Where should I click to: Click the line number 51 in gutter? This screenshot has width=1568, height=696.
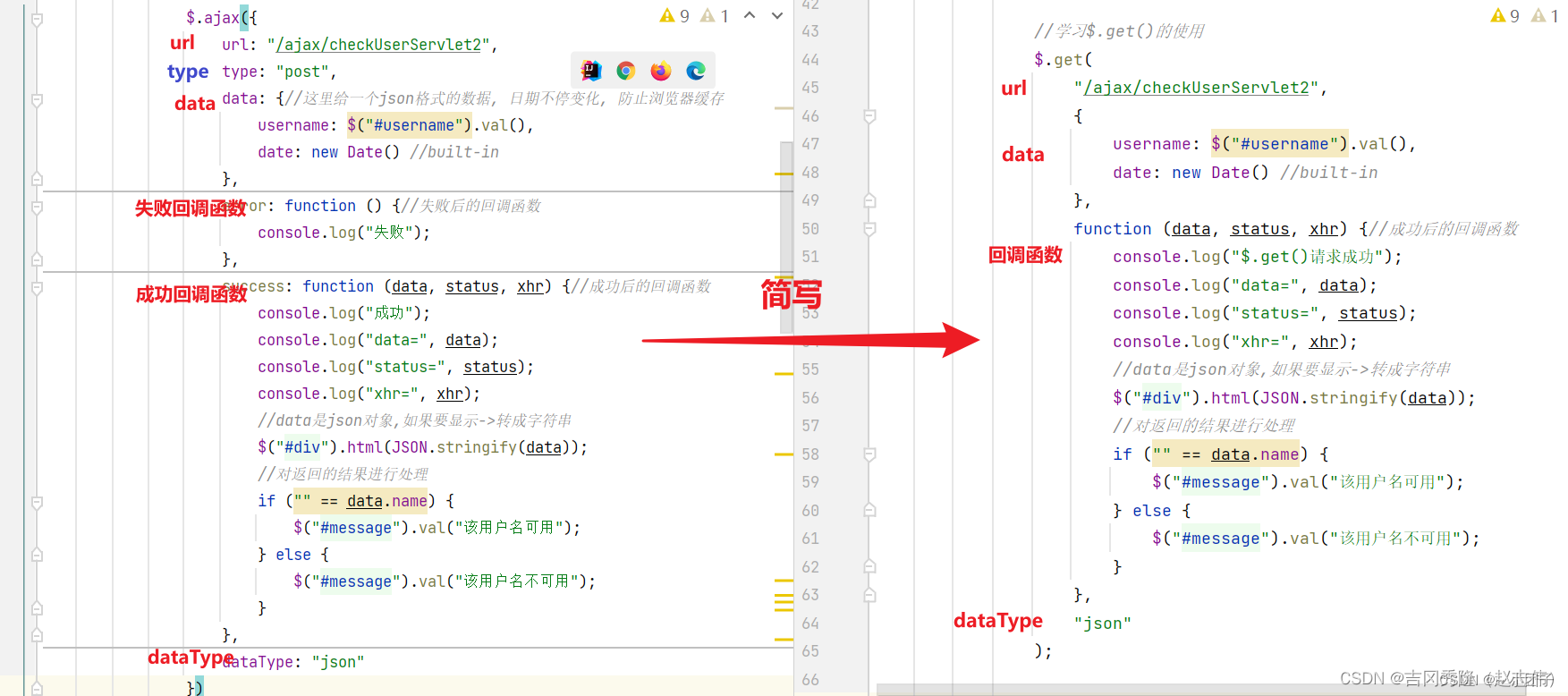810,257
